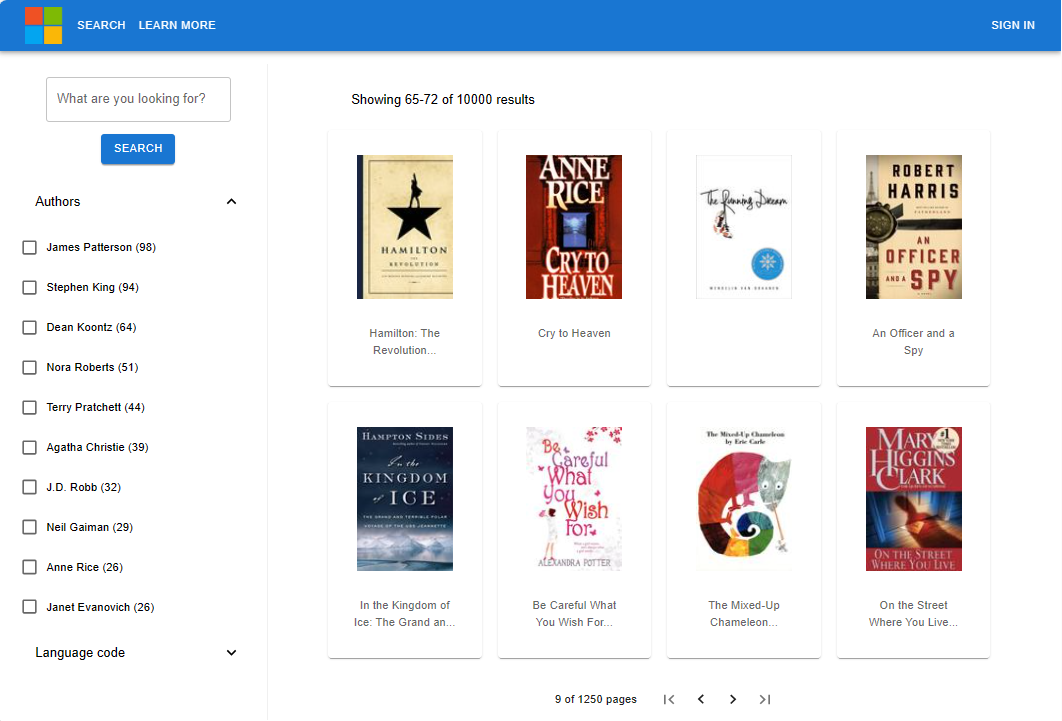Click the SIGN IN link

coord(1013,25)
